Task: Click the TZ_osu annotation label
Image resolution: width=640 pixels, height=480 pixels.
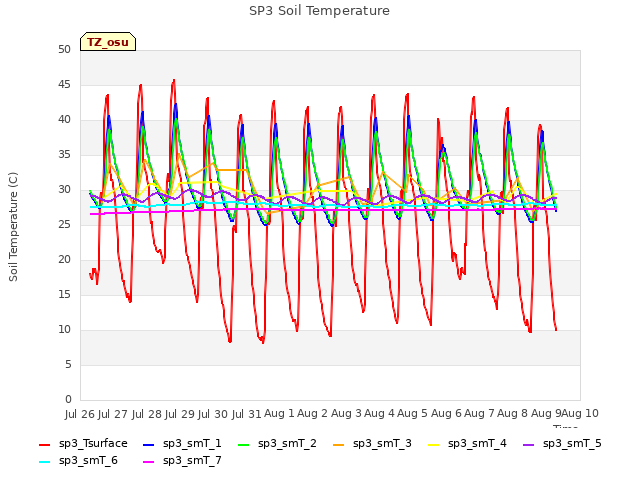Action: click(108, 42)
